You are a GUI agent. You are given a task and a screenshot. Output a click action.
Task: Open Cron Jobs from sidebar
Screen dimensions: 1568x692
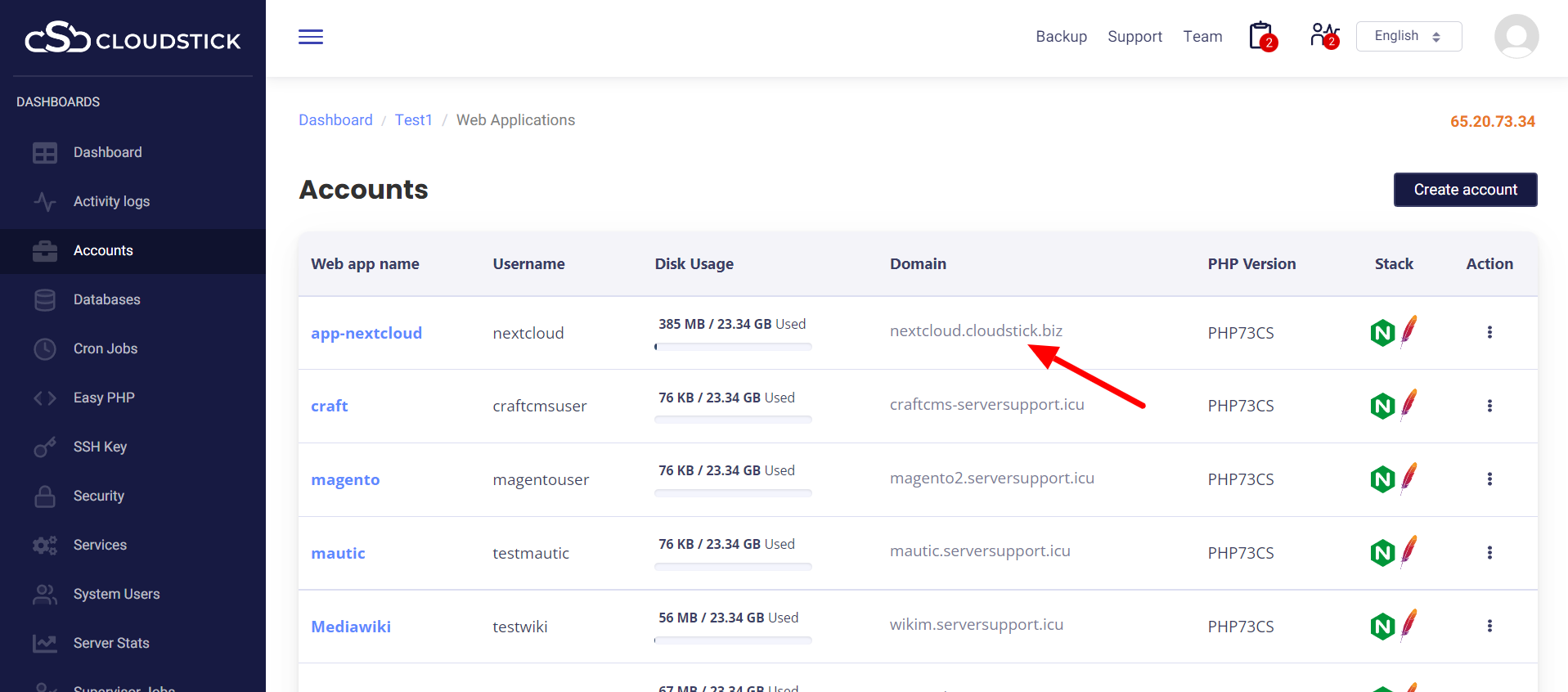tap(106, 348)
